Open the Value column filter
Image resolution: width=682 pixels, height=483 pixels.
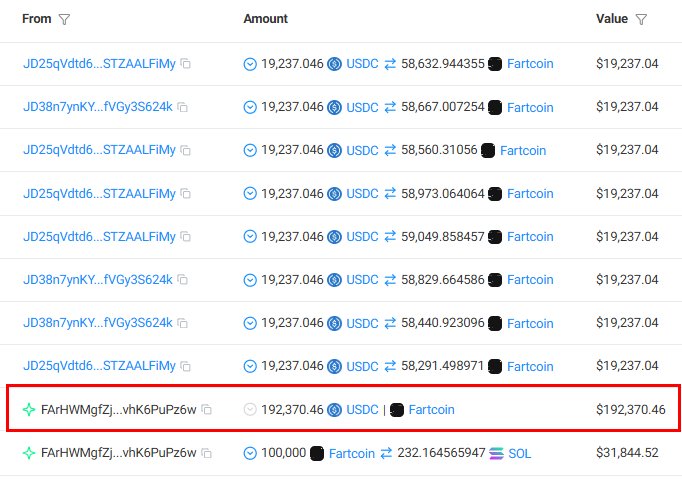[x=641, y=19]
